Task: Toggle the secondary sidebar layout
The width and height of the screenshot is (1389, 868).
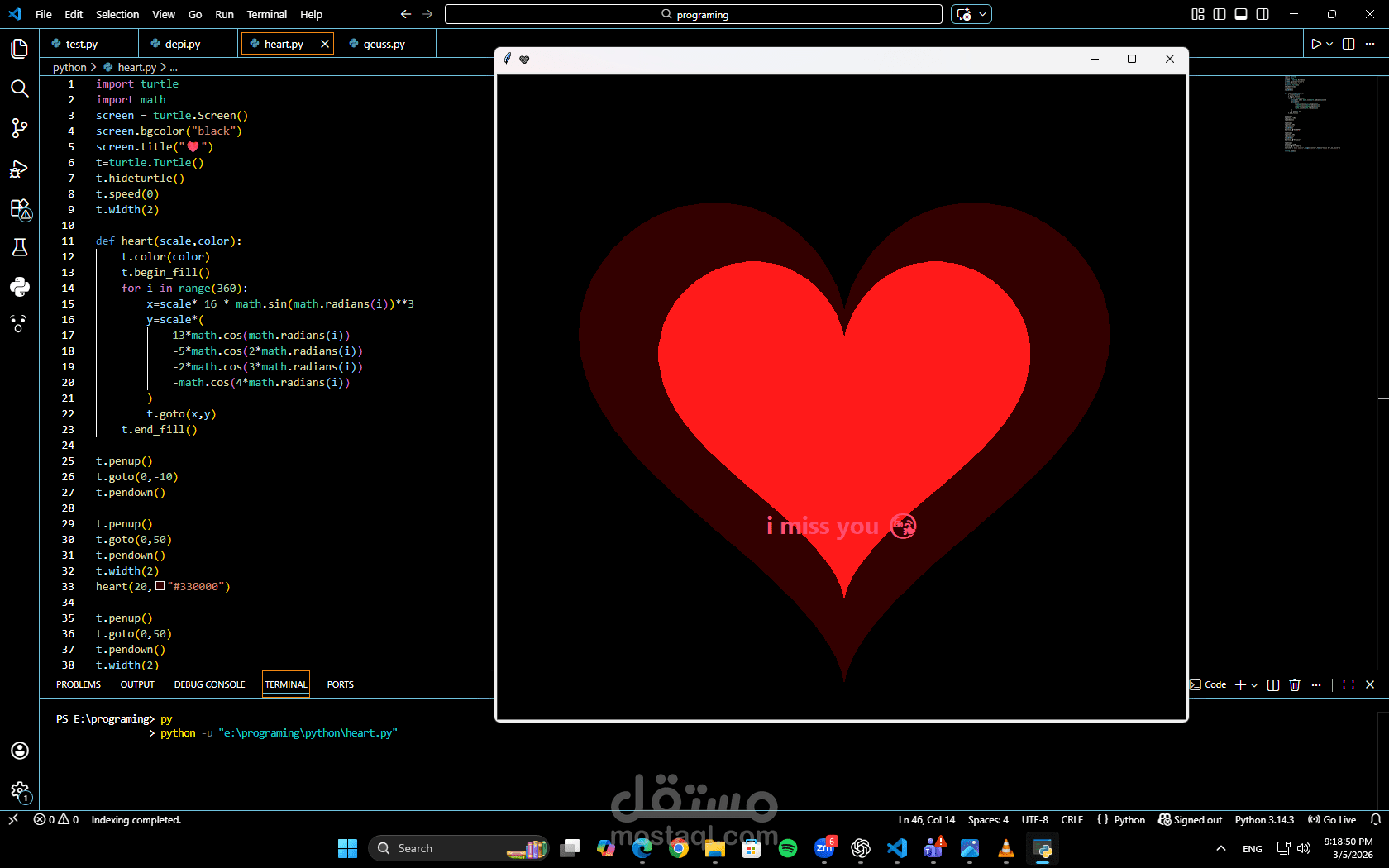Action: click(1262, 14)
